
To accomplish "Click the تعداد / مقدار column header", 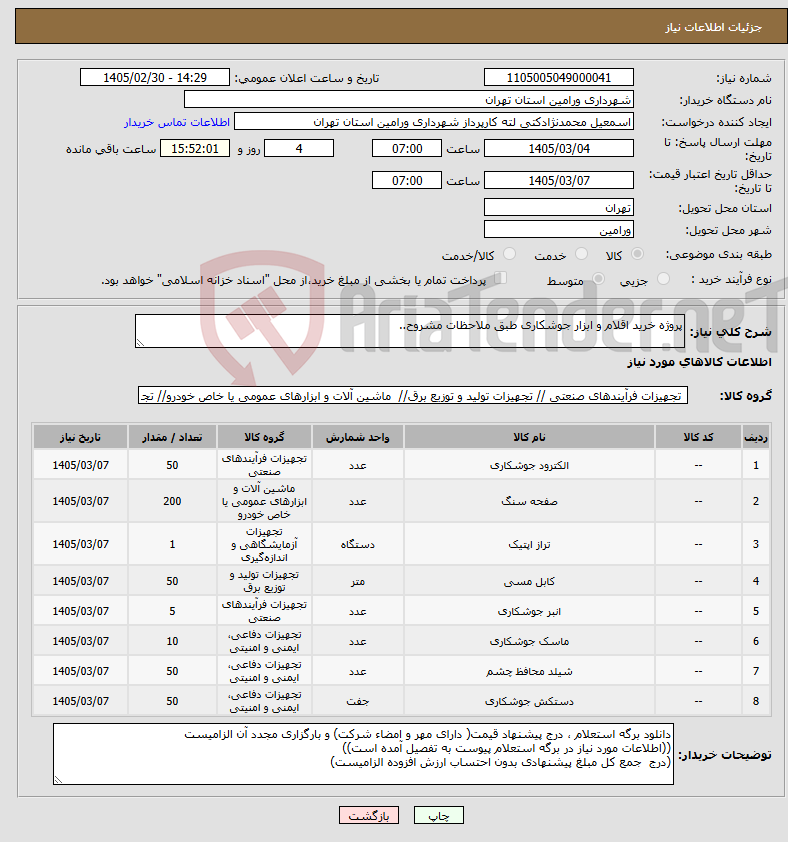I will pos(172,437).
